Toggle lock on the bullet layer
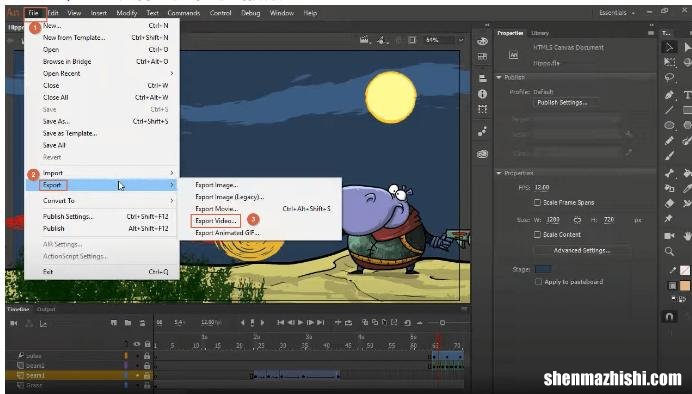 click(147, 356)
